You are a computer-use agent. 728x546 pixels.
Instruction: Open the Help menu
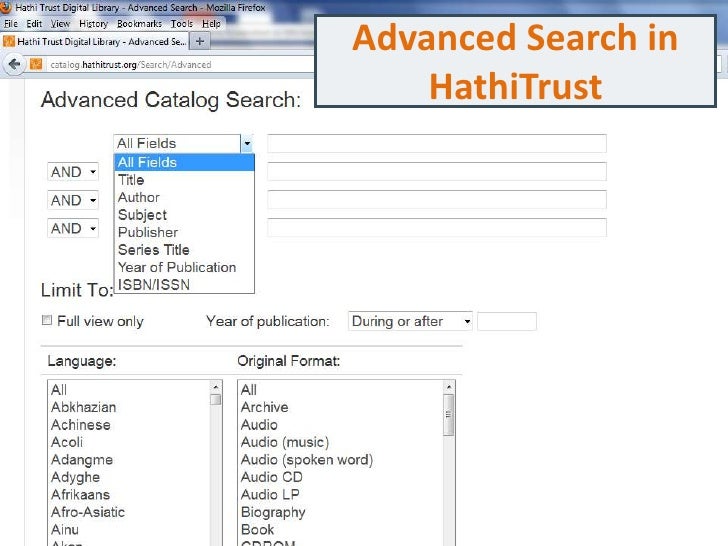(x=211, y=24)
